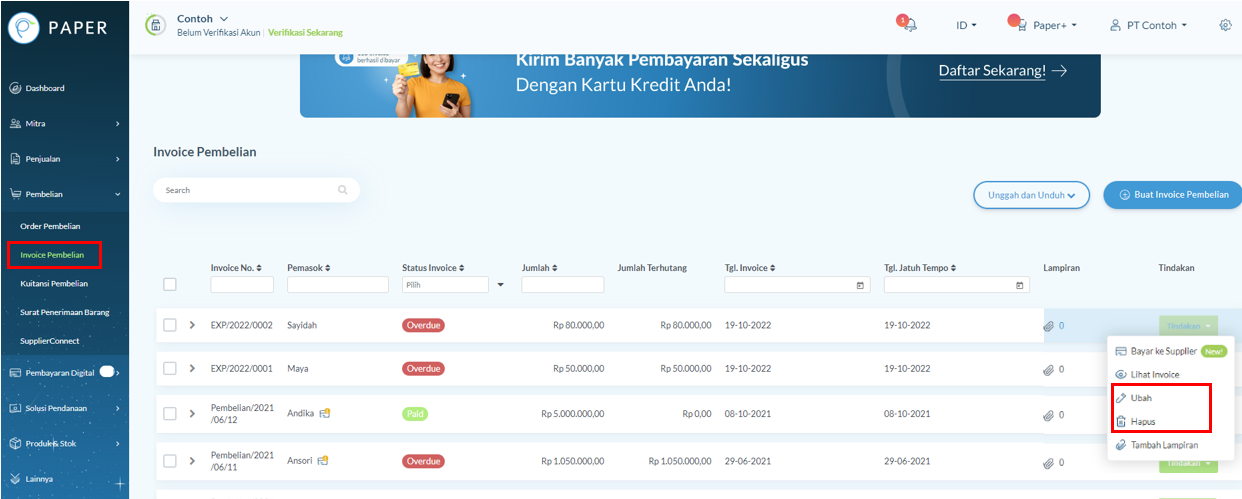Click the attachment paperclip for EXP/2022/0001
The height and width of the screenshot is (499, 1242).
point(1049,369)
